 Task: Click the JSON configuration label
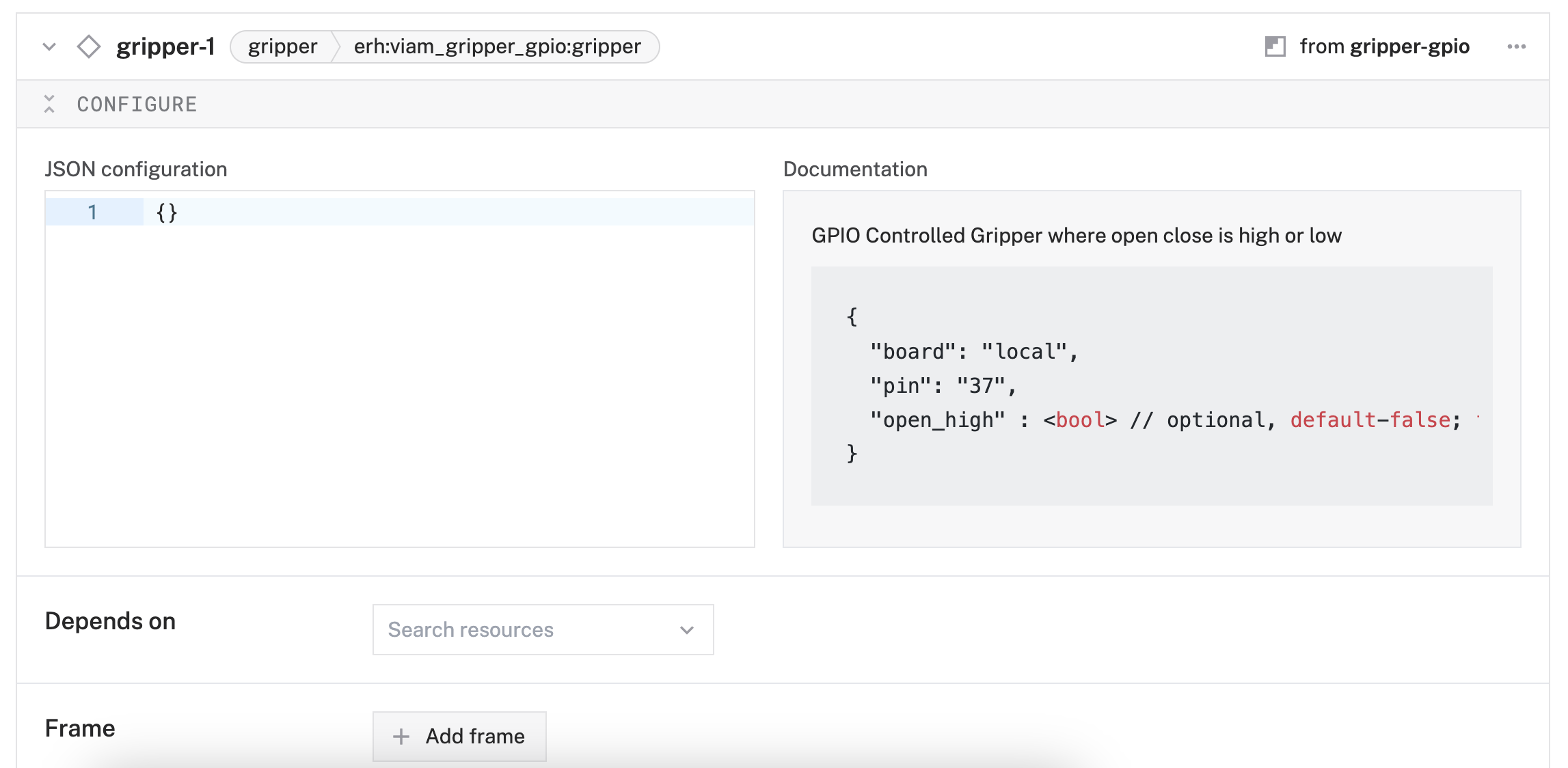pyautogui.click(x=136, y=169)
